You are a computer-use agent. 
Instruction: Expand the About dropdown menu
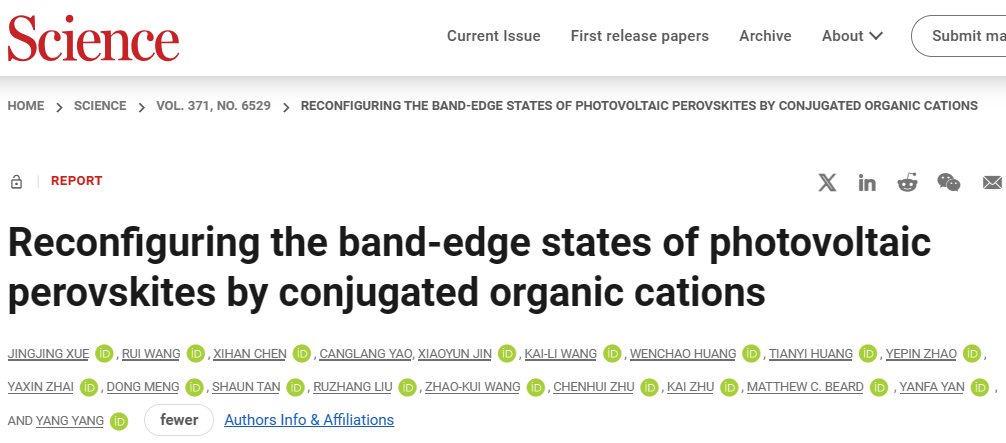852,36
